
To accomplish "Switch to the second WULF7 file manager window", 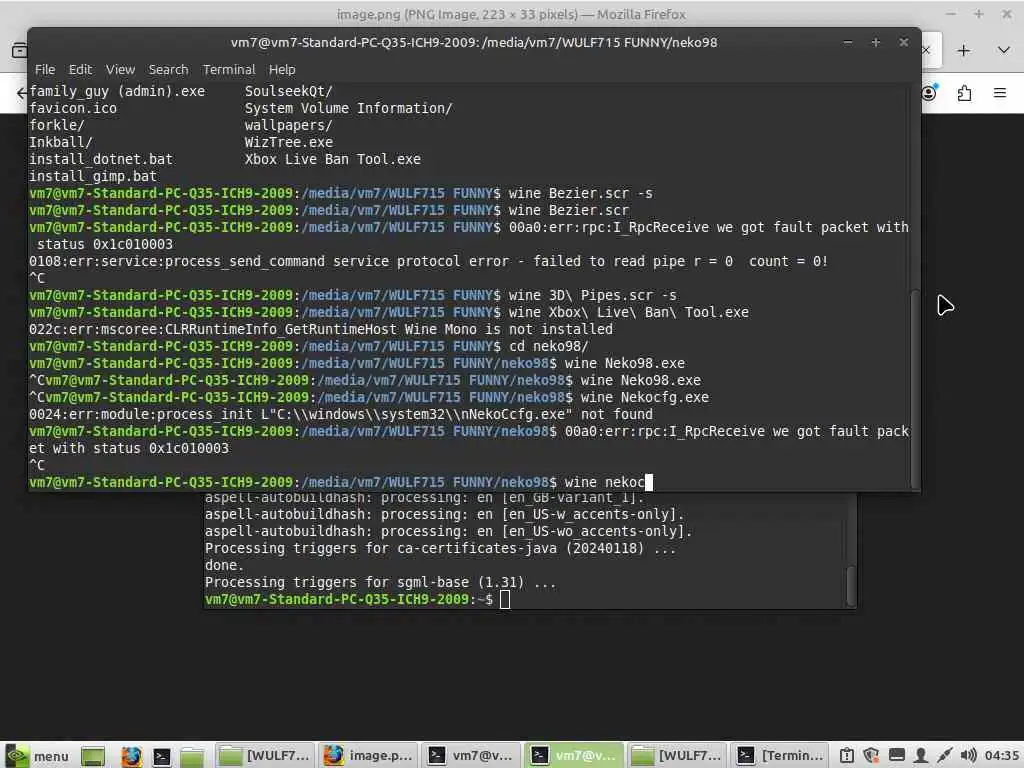I will click(x=677, y=756).
